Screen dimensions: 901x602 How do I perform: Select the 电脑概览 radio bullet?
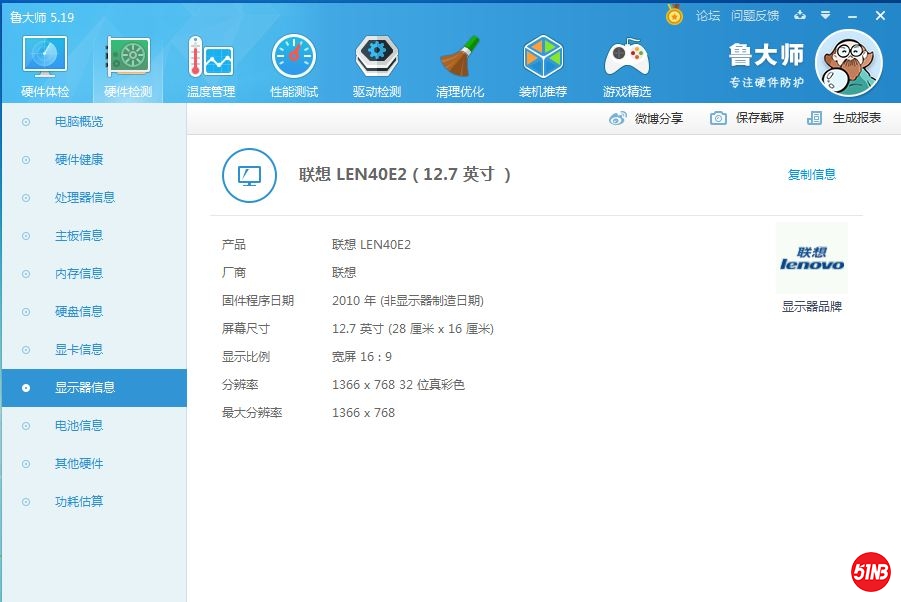[28, 122]
